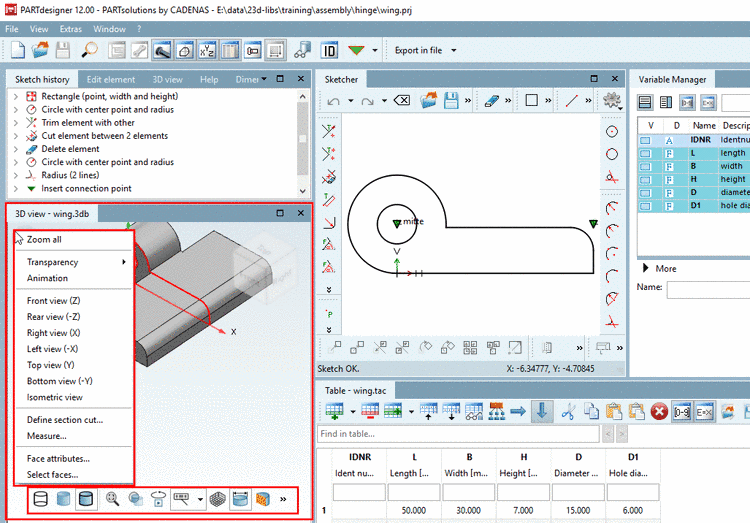
Task: Toggle shaded with edges display mode
Action: pyautogui.click(x=86, y=499)
